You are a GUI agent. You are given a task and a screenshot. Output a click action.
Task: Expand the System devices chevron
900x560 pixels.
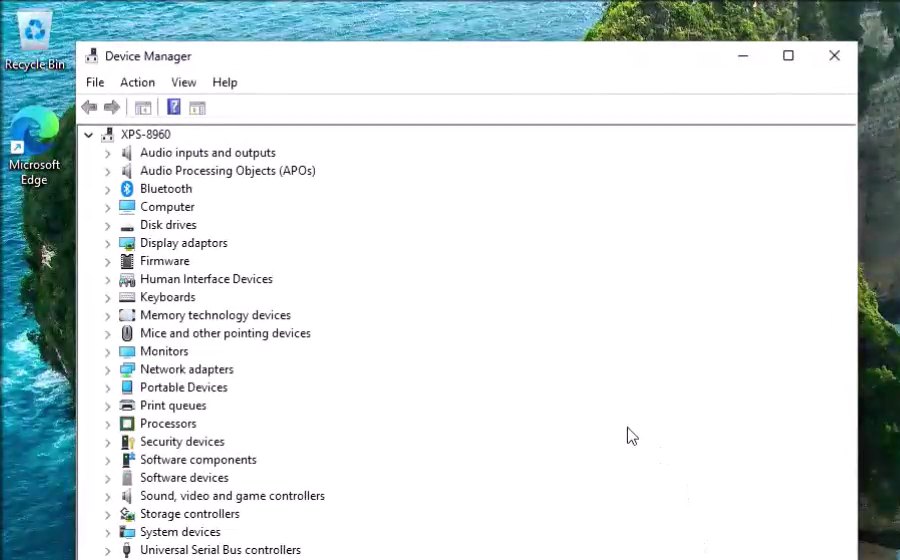point(107,532)
